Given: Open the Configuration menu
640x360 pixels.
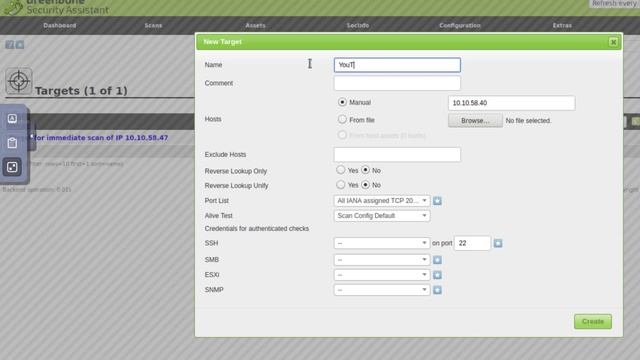Looking at the screenshot, I should point(460,25).
